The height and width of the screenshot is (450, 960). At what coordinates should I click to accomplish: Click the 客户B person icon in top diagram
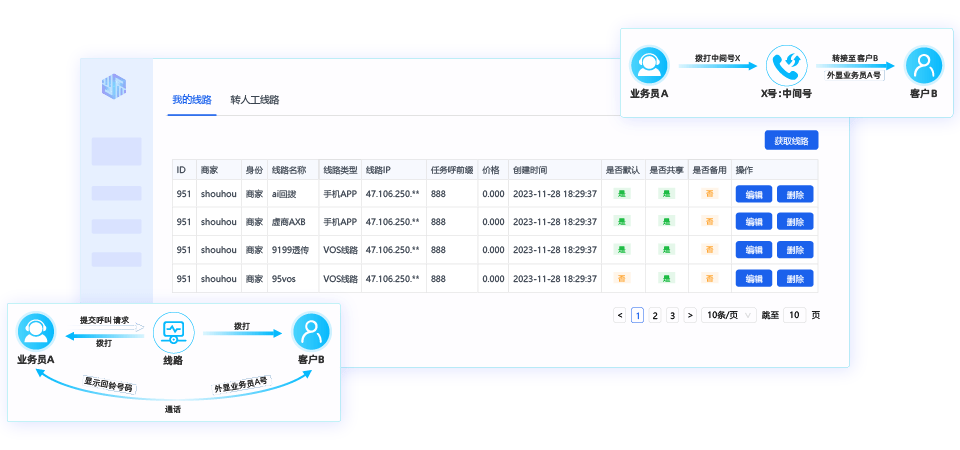click(924, 66)
